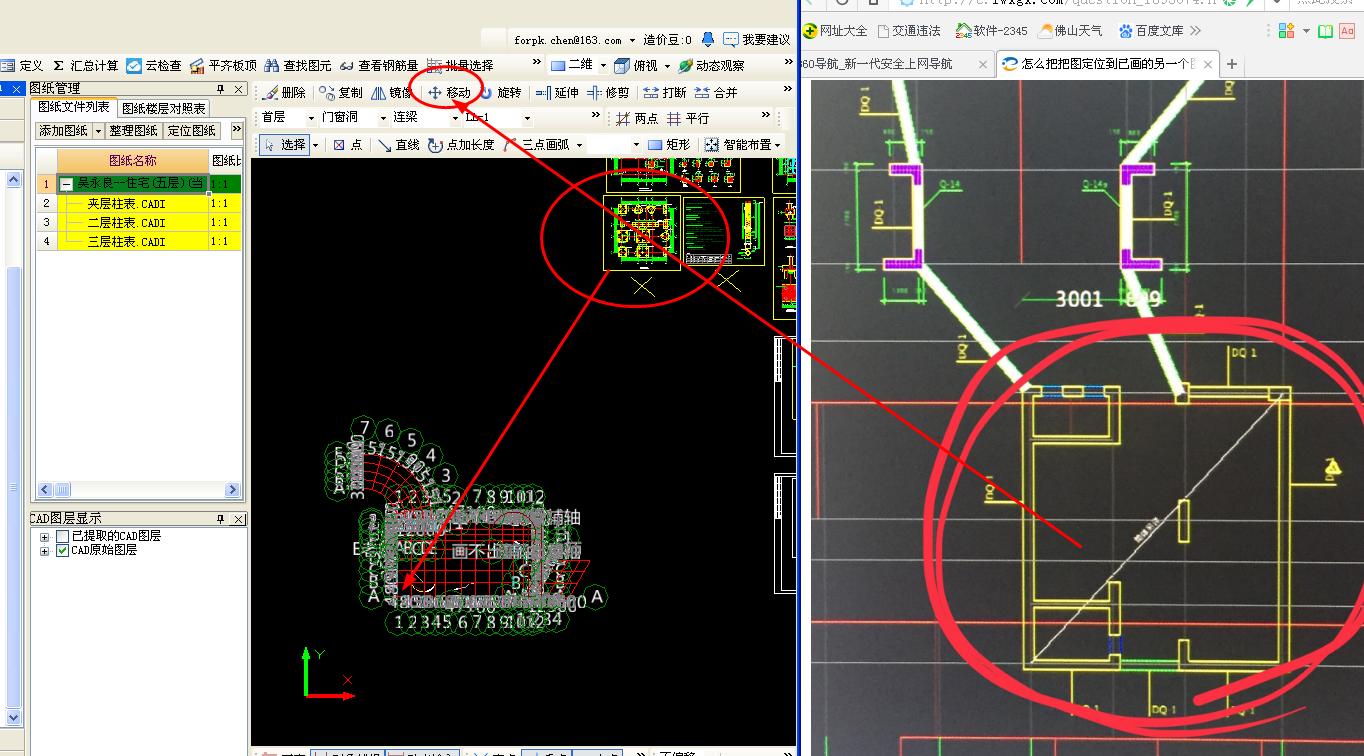Check 已提取的CAD图层 checkbox
Viewport: 1364px width, 756px height.
pos(63,537)
